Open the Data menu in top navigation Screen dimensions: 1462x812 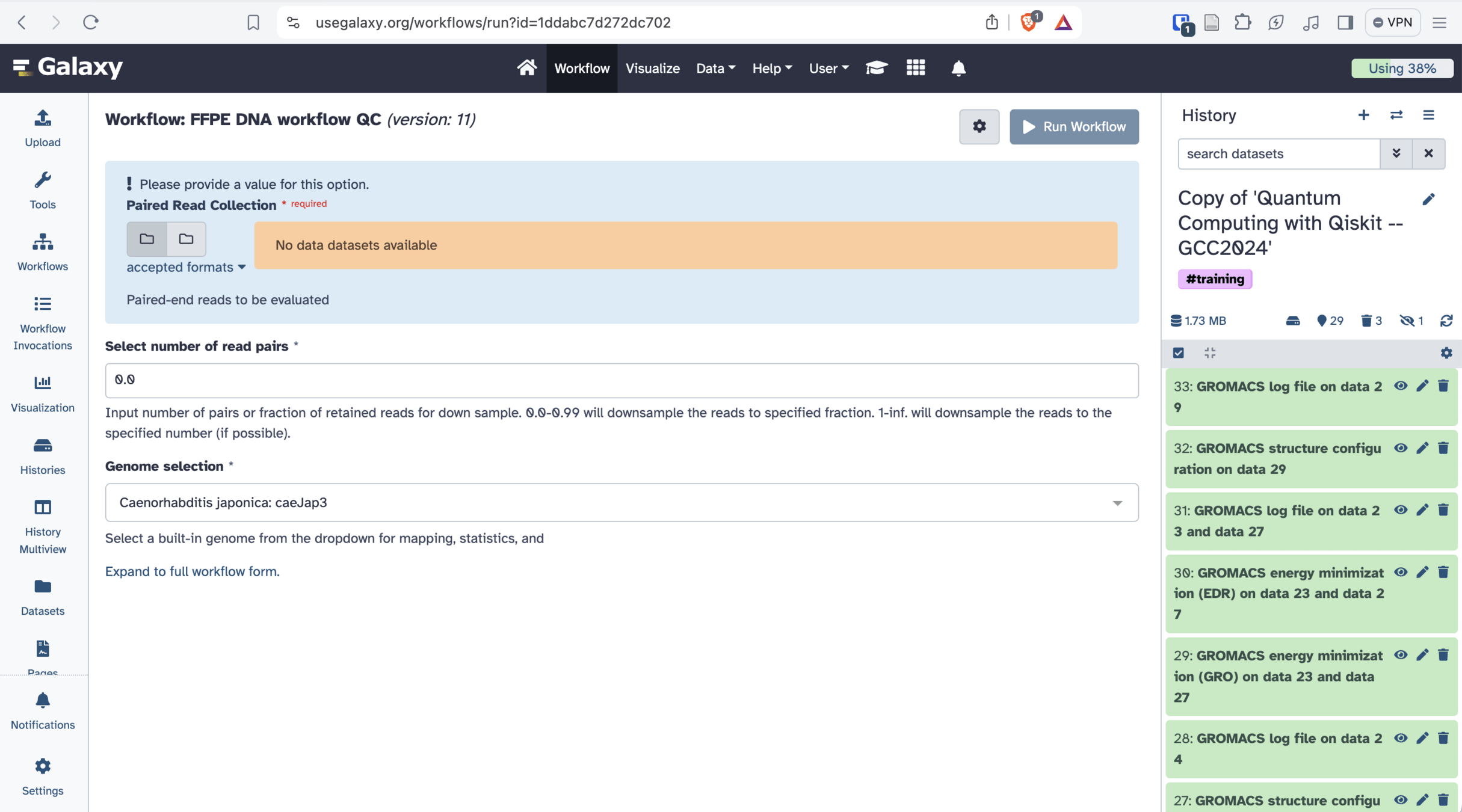coord(715,68)
